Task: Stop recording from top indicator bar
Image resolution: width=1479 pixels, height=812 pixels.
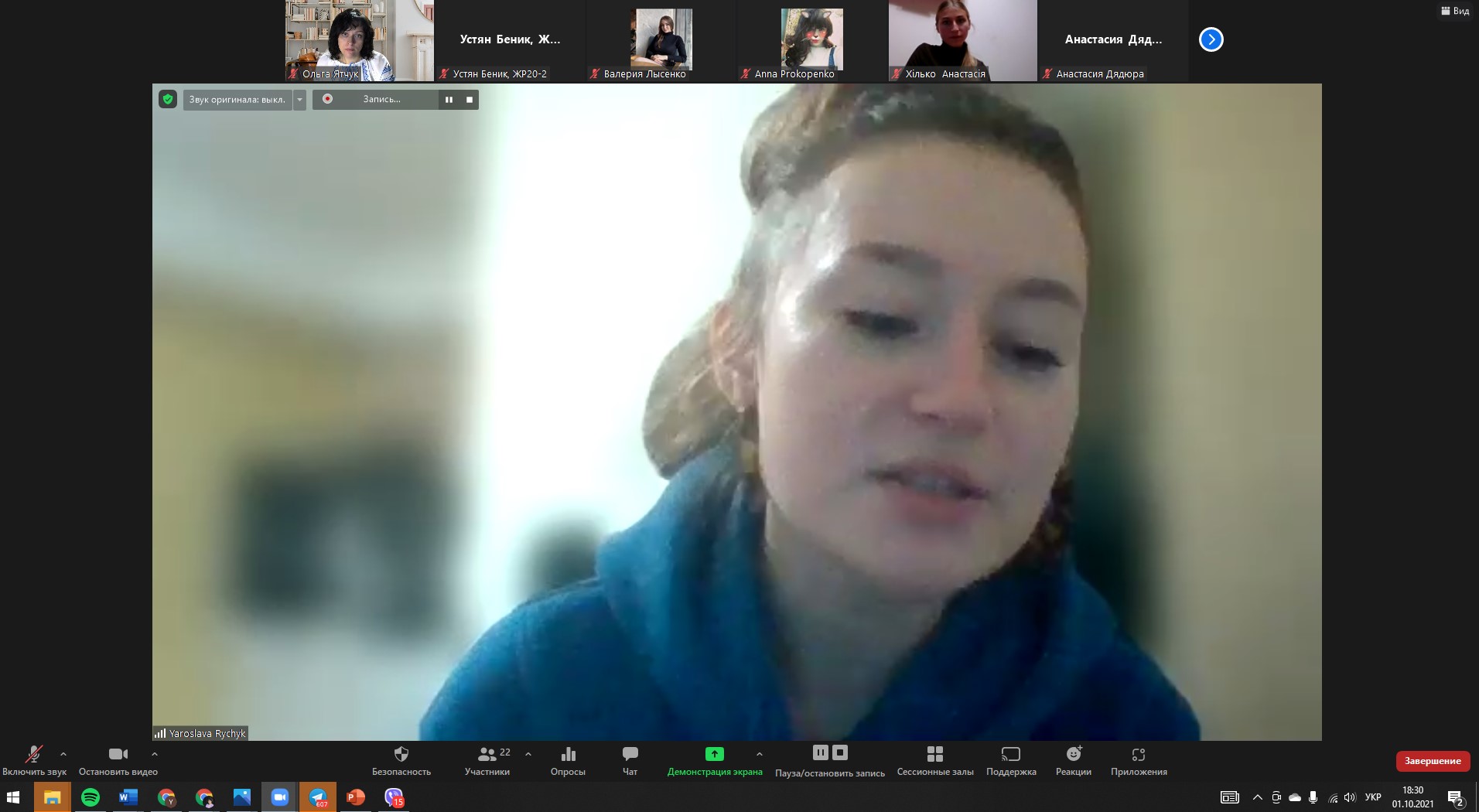Action: 469,100
